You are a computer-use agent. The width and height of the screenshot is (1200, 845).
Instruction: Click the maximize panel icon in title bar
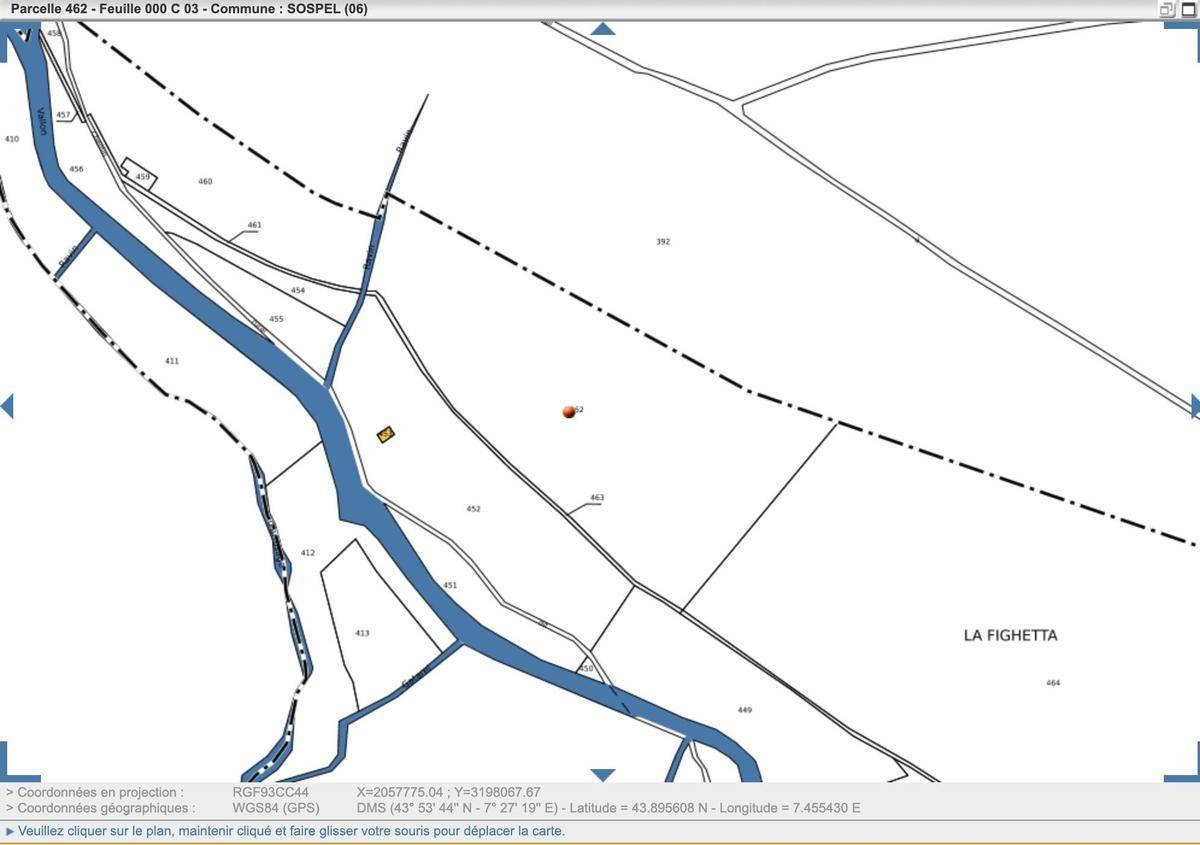tap(1187, 10)
